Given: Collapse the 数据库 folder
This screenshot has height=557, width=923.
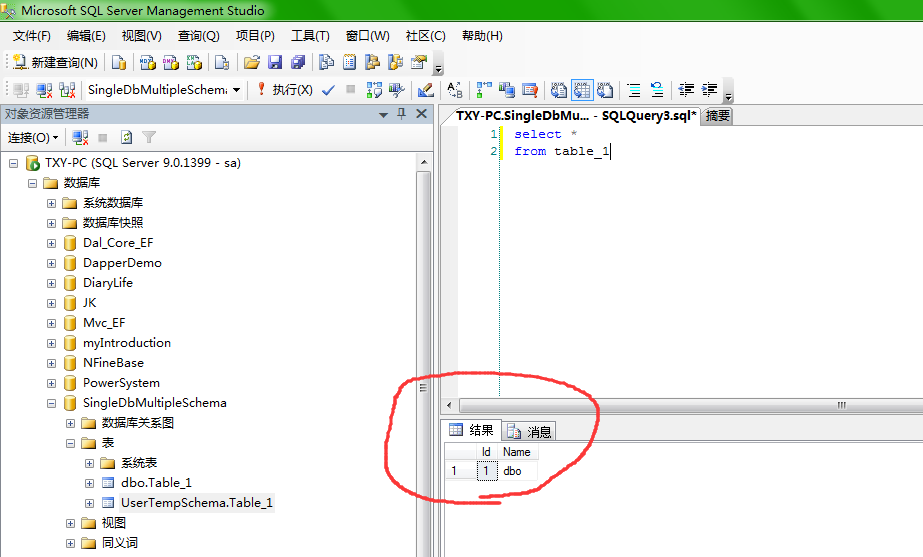Looking at the screenshot, I should (x=32, y=183).
